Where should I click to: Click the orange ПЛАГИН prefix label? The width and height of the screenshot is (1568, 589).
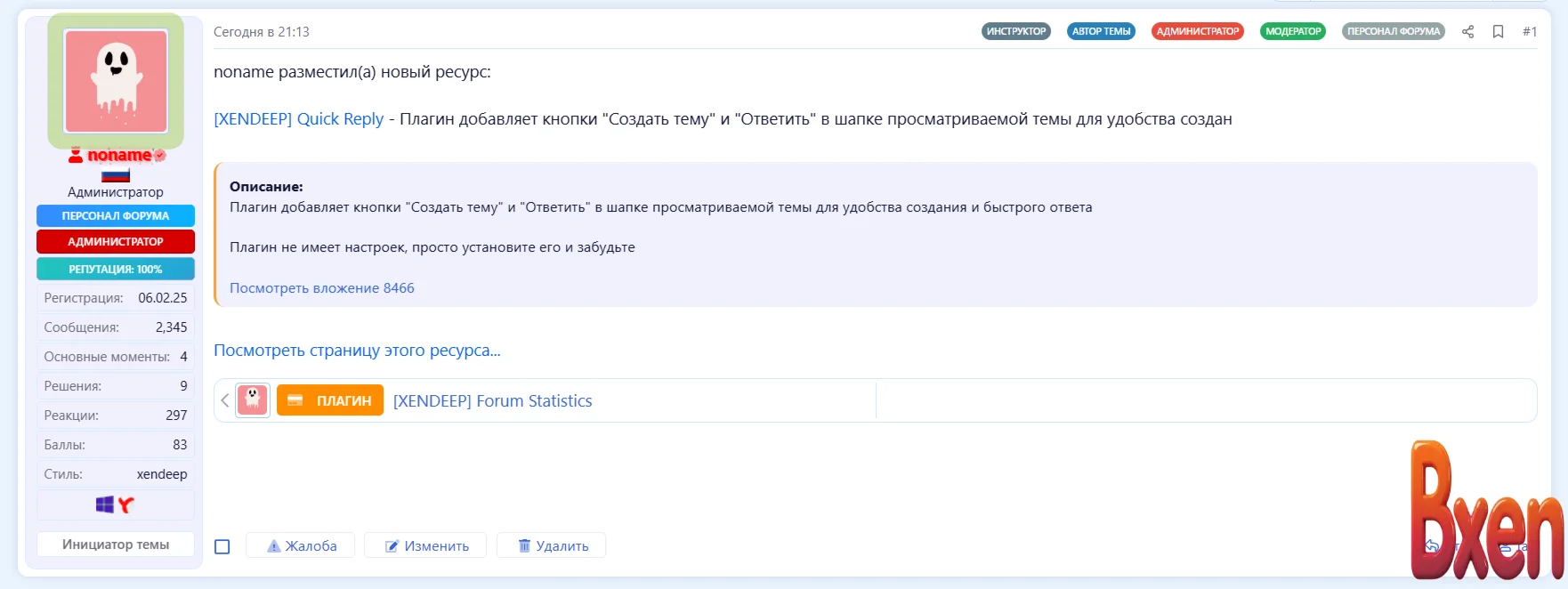[x=330, y=400]
